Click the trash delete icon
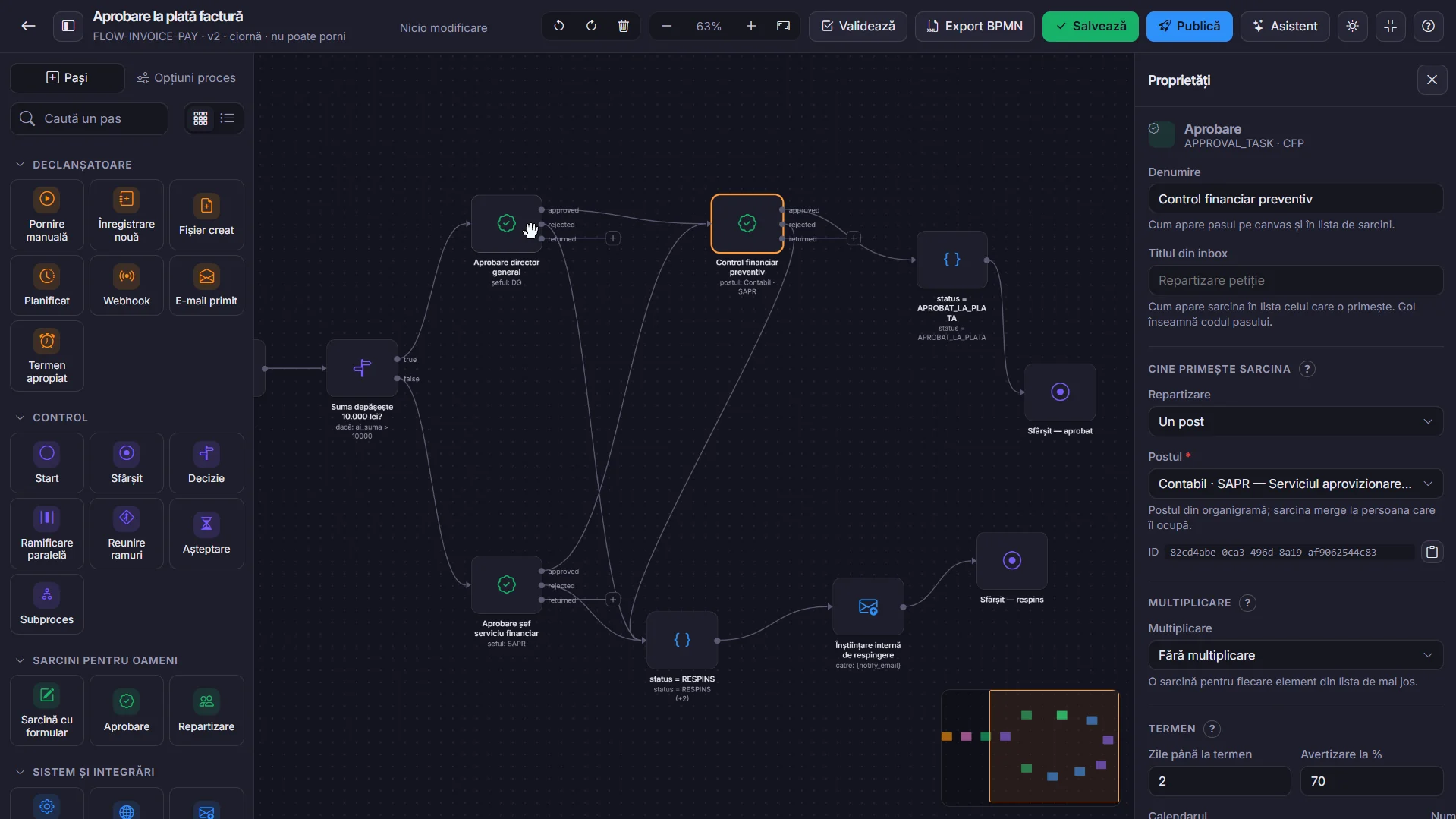The width and height of the screenshot is (1456, 819). coord(624,26)
